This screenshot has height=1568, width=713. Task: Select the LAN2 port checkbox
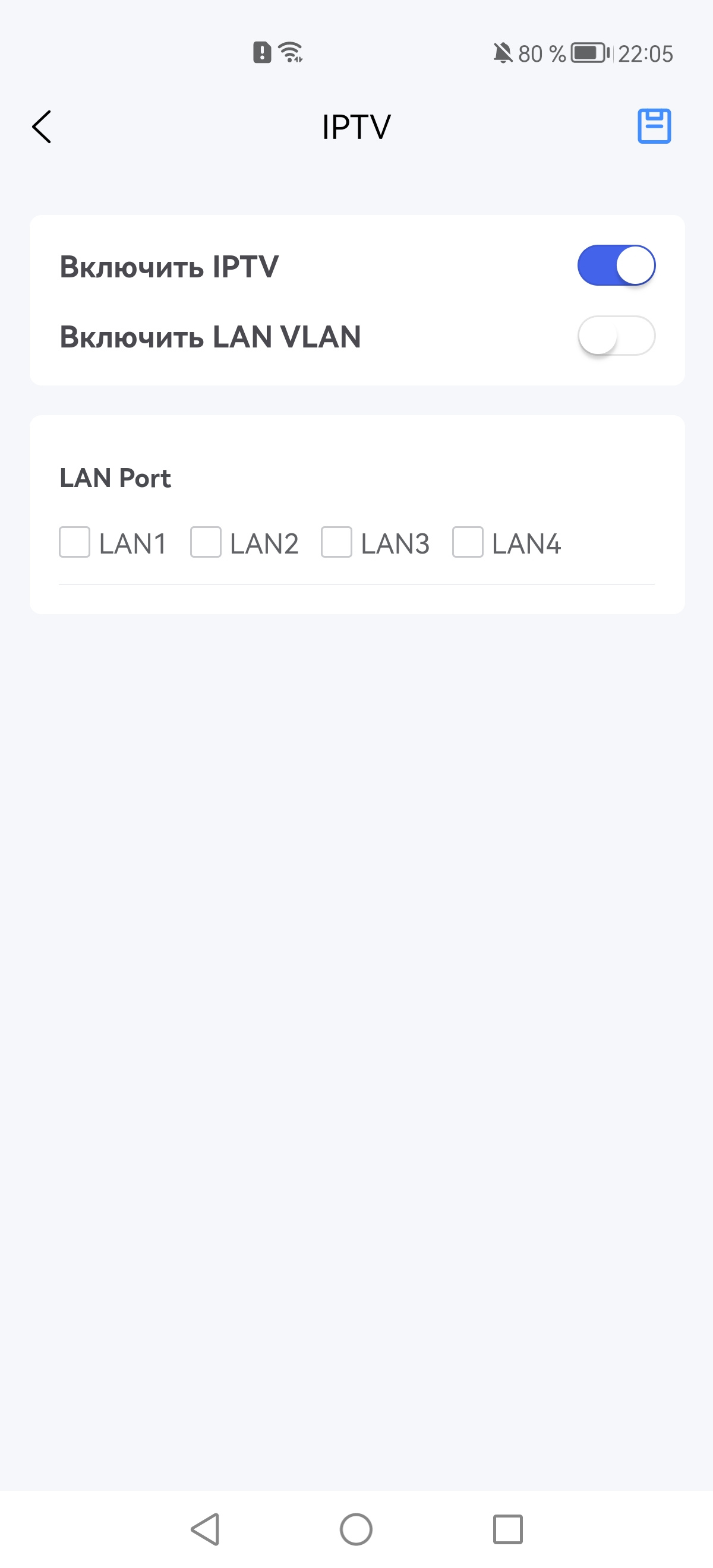[x=206, y=542]
